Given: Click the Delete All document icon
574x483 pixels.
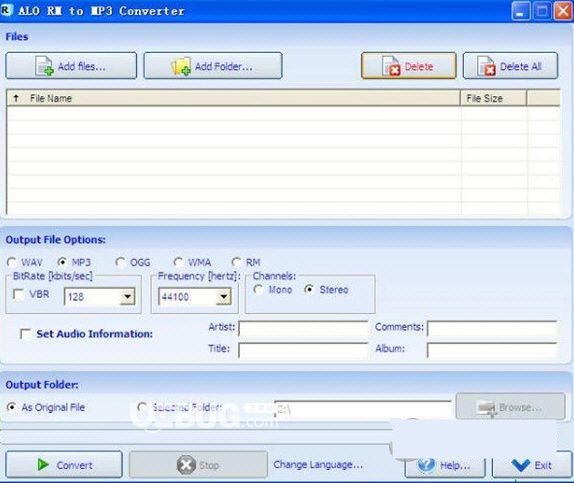Looking at the screenshot, I should pos(486,66).
